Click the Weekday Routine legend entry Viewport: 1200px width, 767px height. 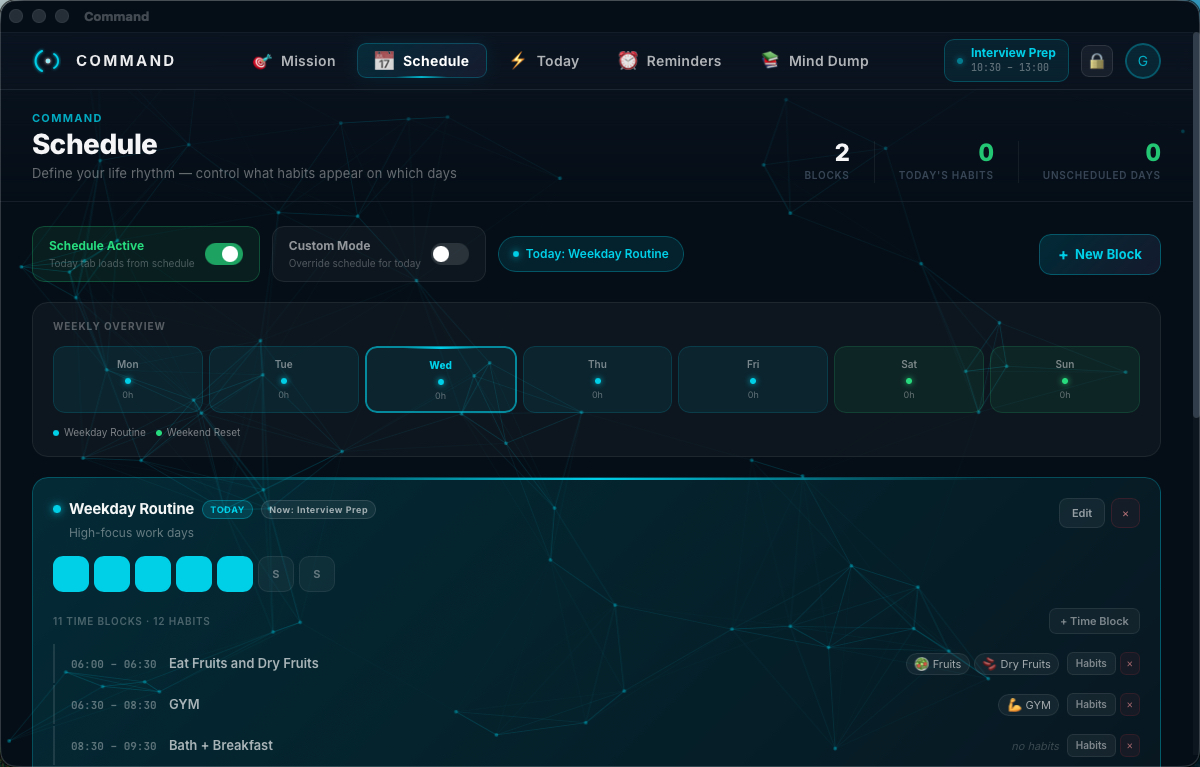tap(99, 433)
